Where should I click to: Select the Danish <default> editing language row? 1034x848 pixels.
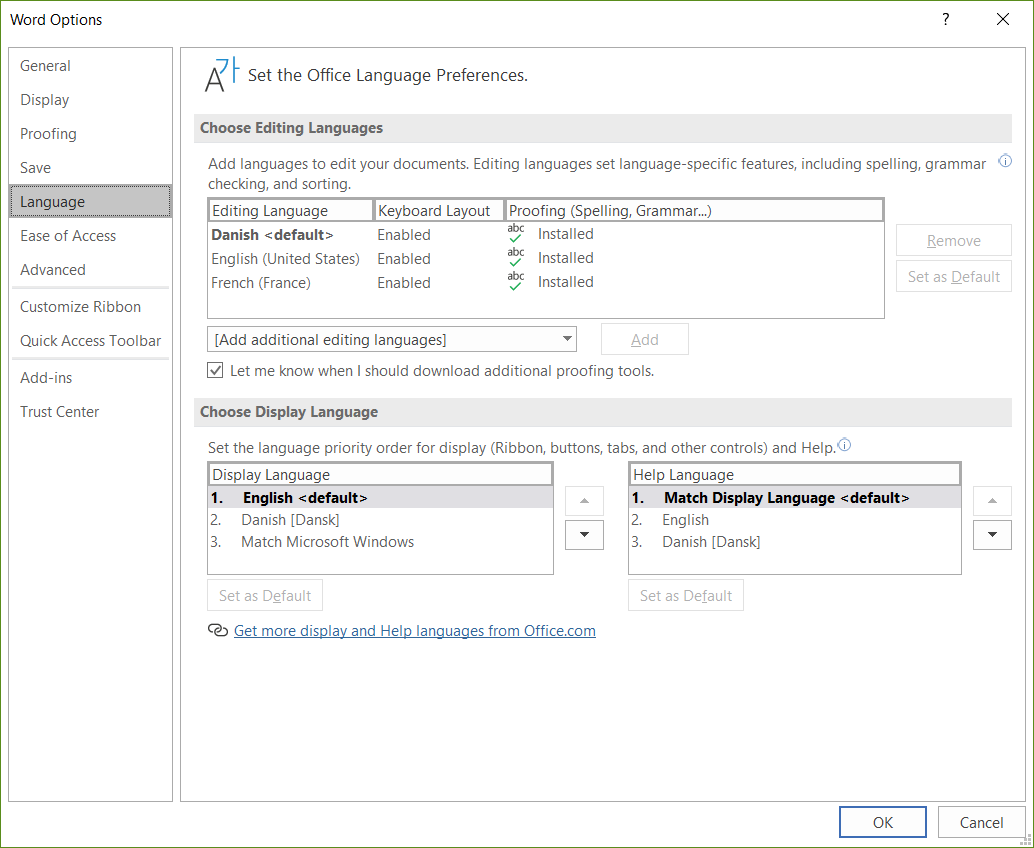[x=545, y=235]
